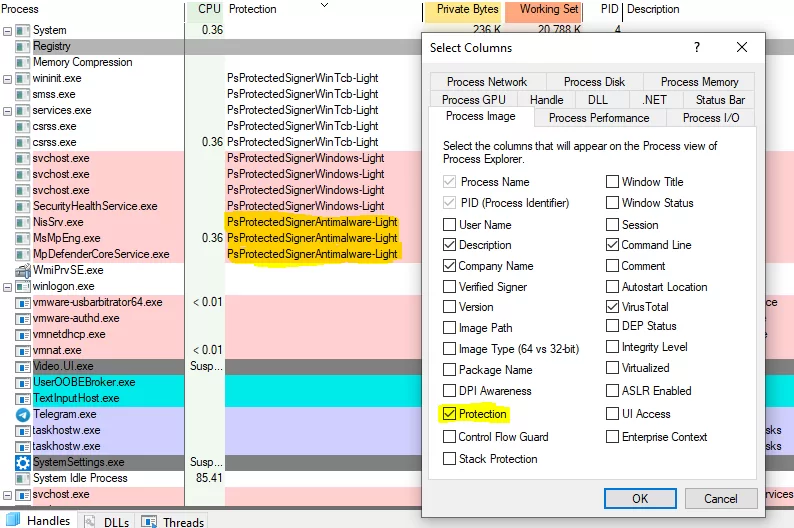Toggle the VirusTotal checkbox
794x528 pixels.
pyautogui.click(x=613, y=307)
